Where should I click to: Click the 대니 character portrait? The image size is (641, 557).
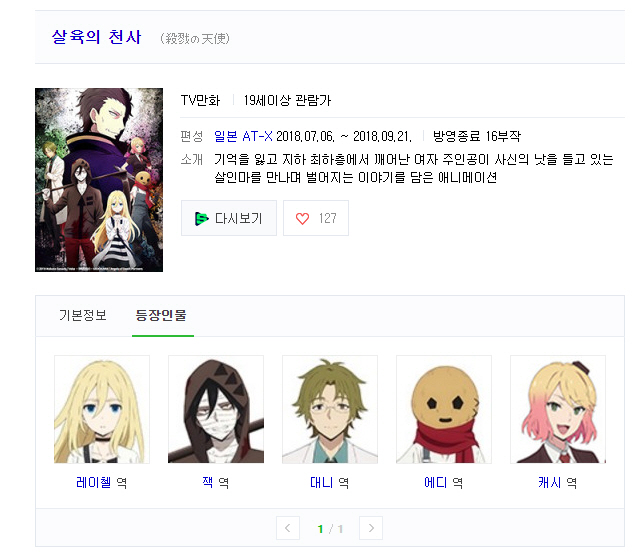coord(330,409)
